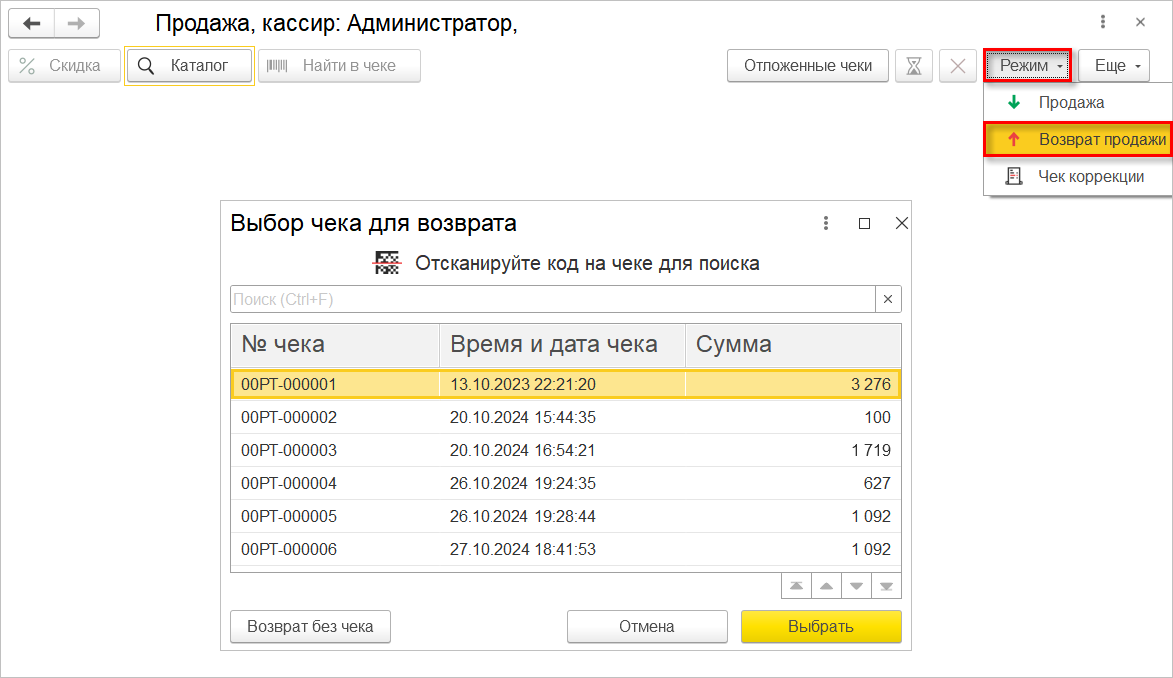Click the X cancel receipt toolbar icon
Screen dimensions: 1173x678
957,66
